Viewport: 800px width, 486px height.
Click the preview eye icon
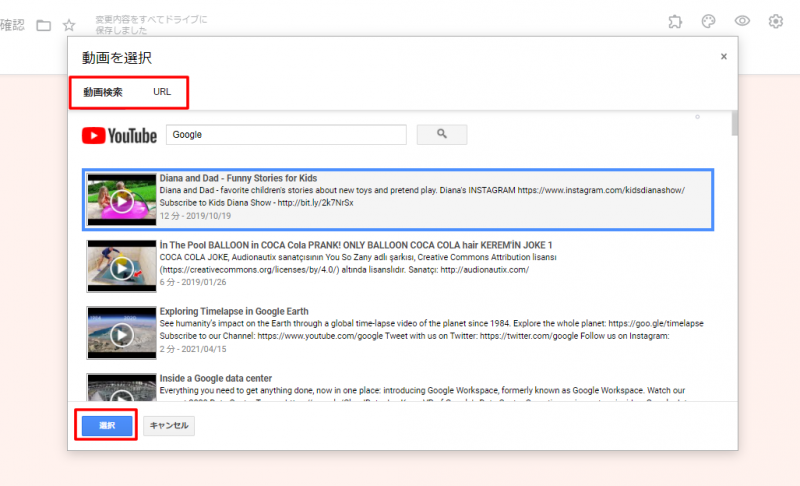(x=742, y=22)
